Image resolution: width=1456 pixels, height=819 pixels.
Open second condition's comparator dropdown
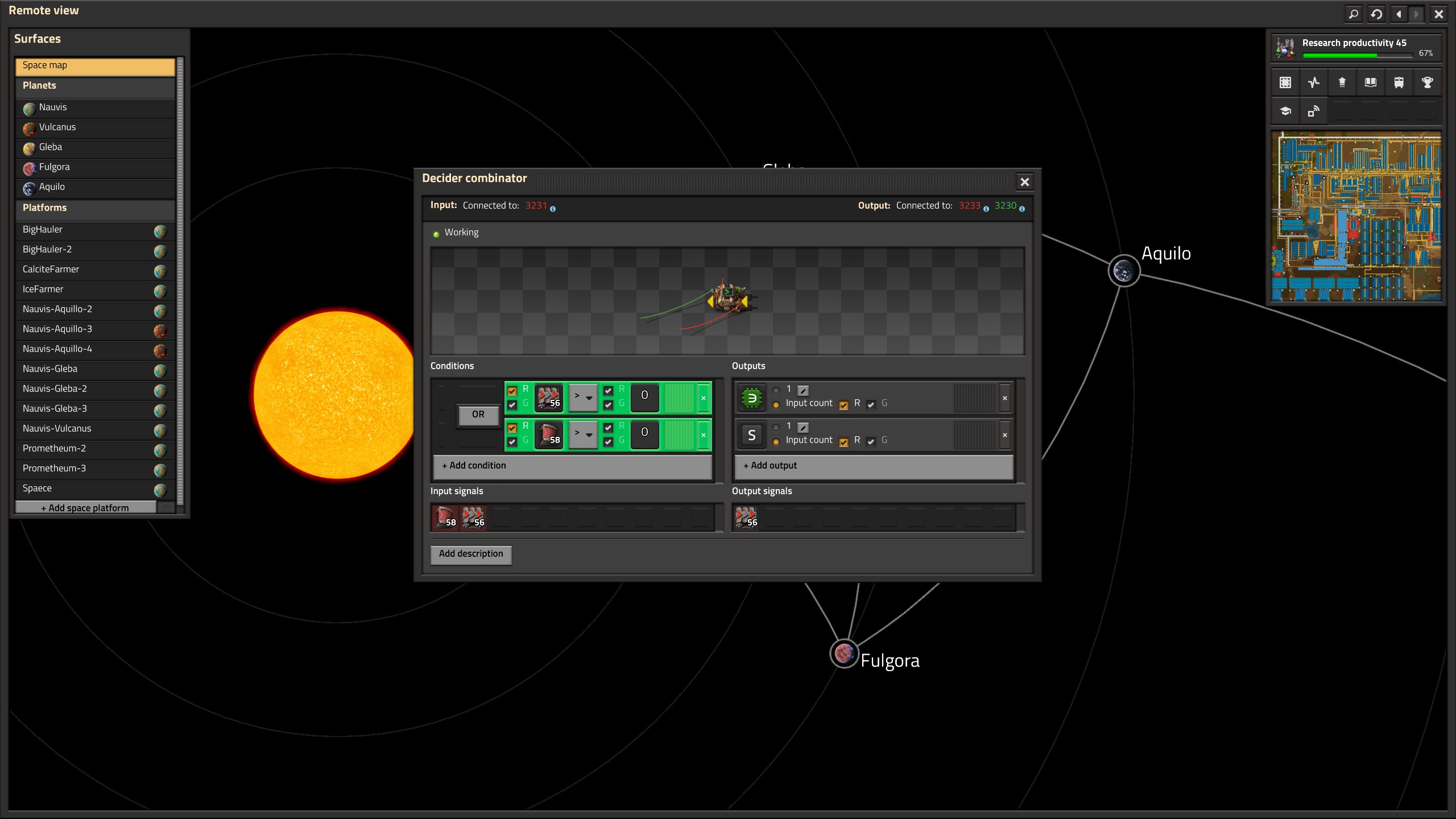tap(583, 435)
